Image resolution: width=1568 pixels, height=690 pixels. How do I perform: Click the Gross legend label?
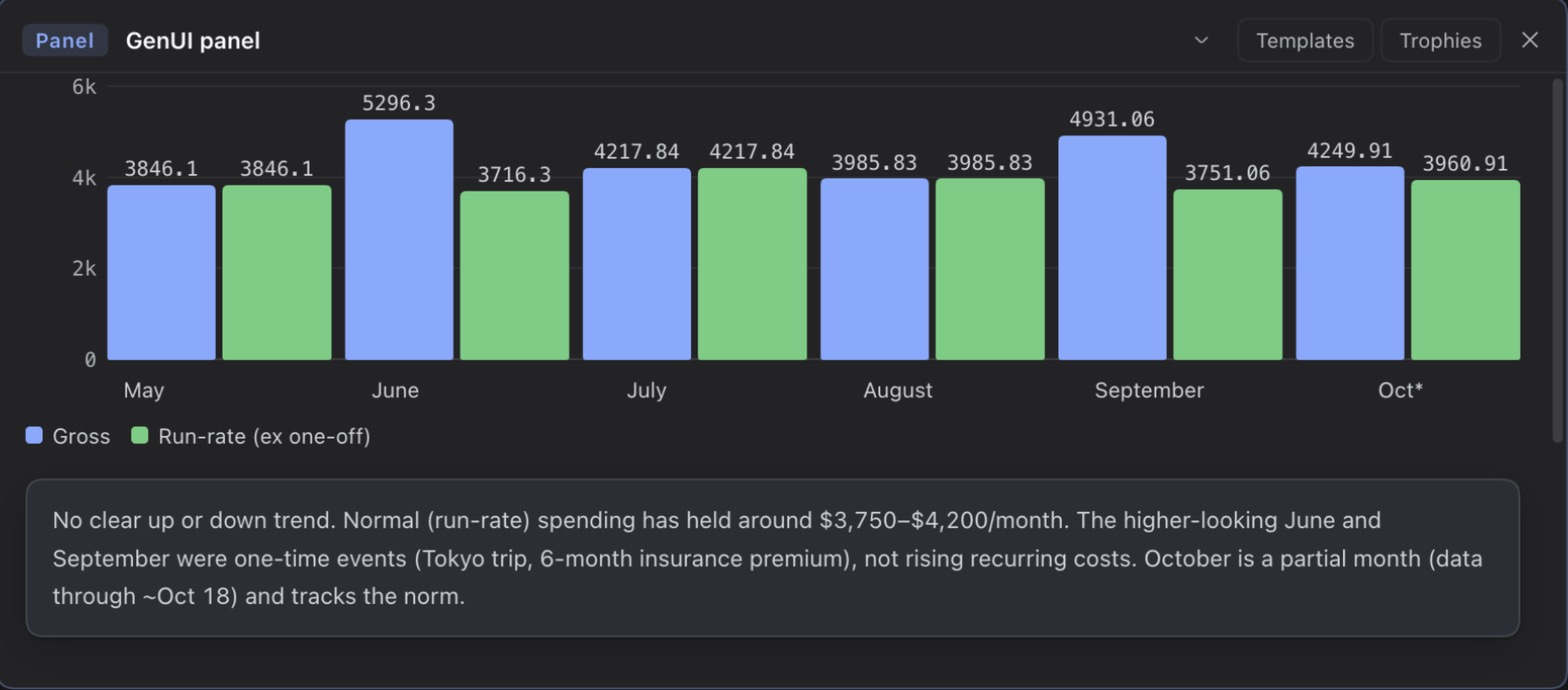pyautogui.click(x=81, y=437)
